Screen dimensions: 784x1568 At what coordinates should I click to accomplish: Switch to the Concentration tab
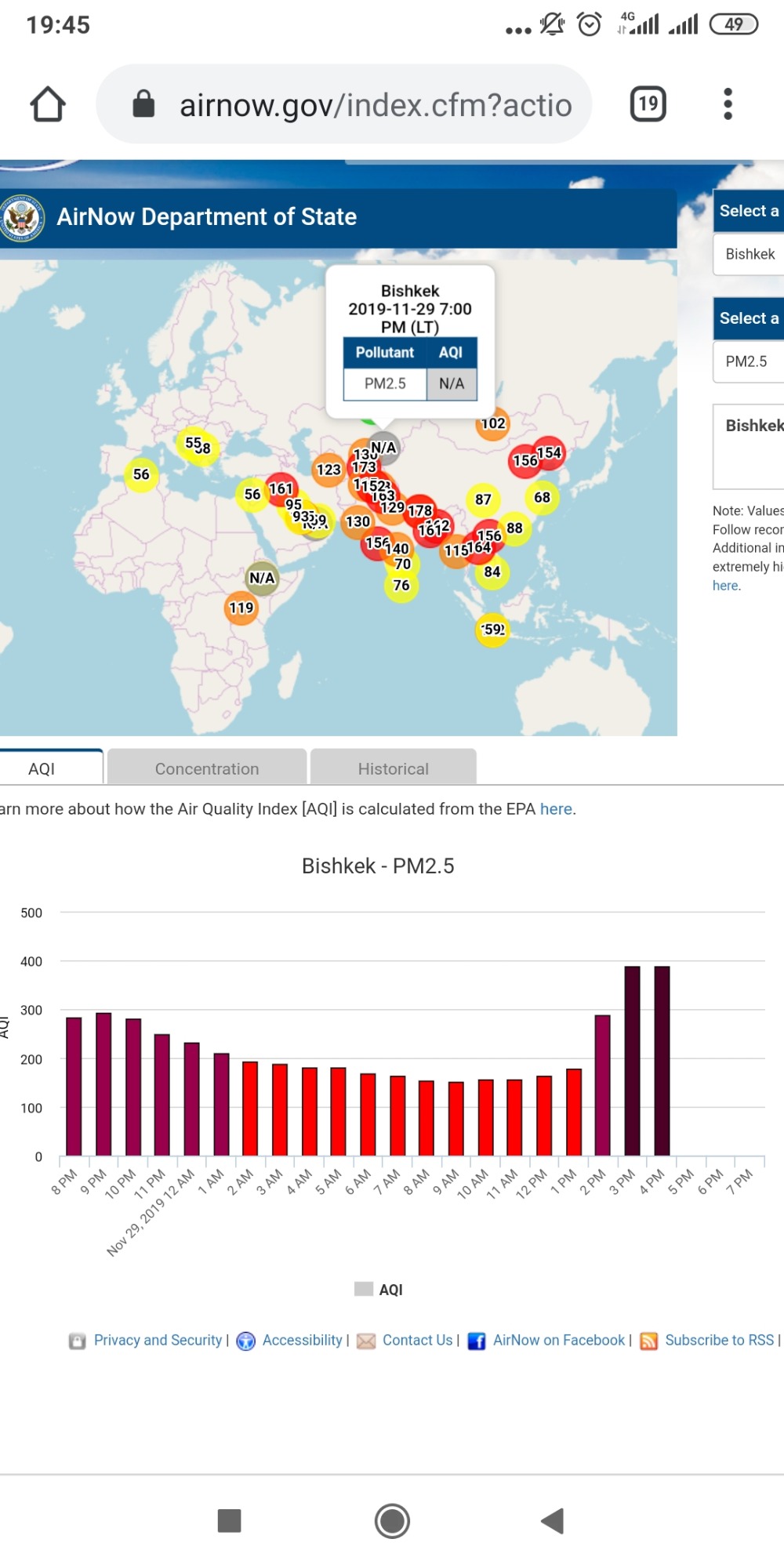tap(207, 768)
